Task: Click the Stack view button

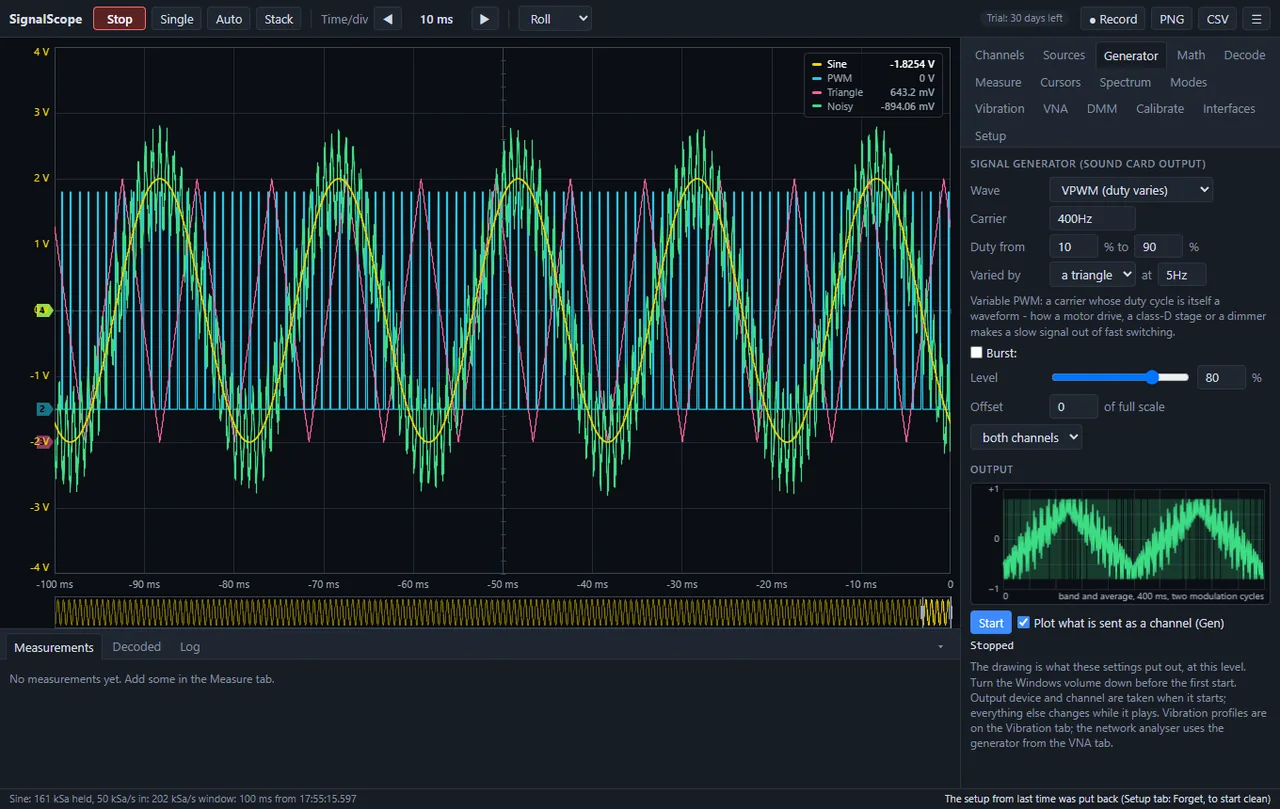Action: coord(279,19)
